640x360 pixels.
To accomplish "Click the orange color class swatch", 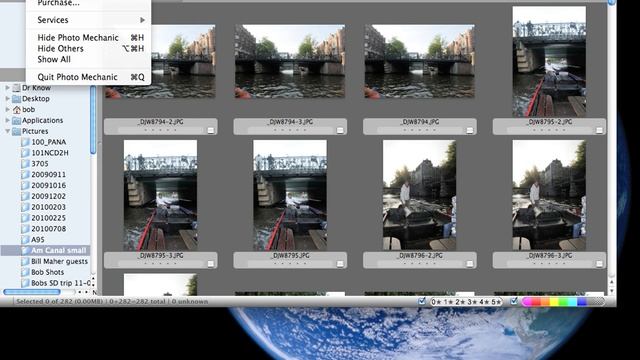I will click(x=545, y=302).
